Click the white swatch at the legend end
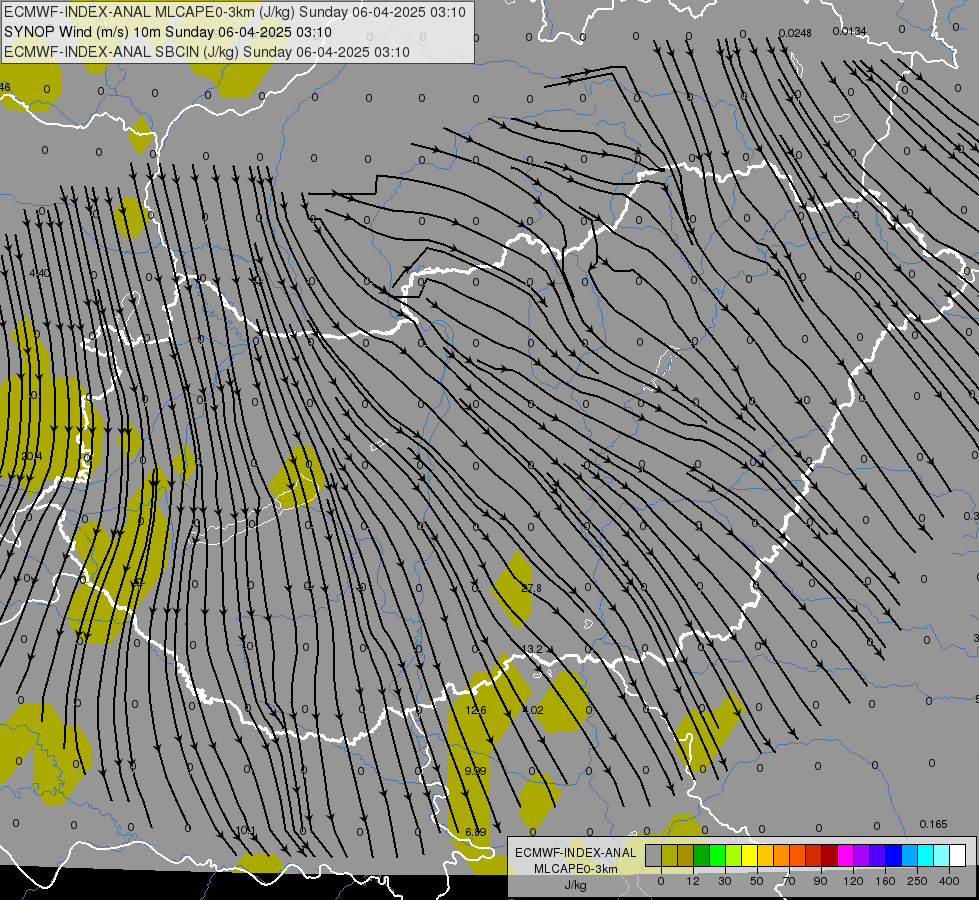This screenshot has height=900, width=979. [958, 855]
